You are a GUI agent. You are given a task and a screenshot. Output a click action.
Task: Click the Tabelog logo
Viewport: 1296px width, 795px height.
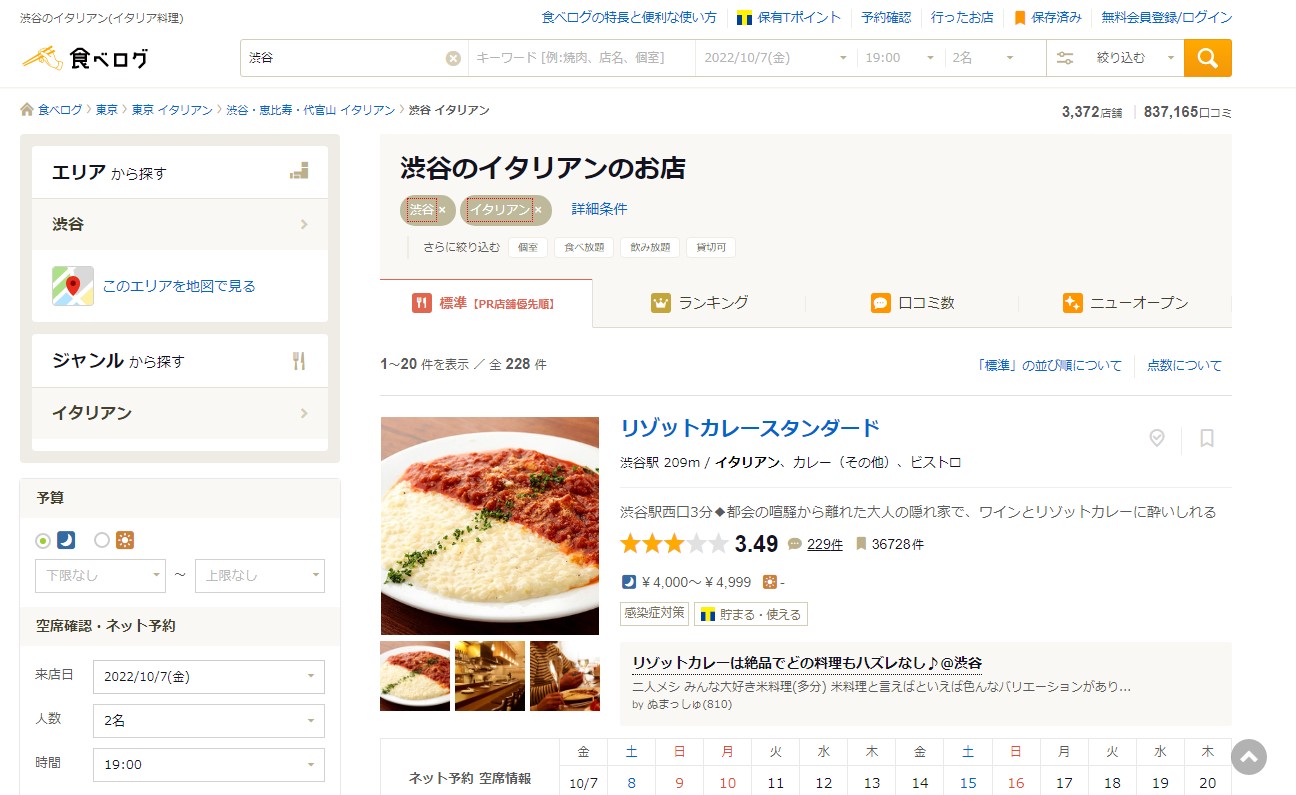[85, 57]
